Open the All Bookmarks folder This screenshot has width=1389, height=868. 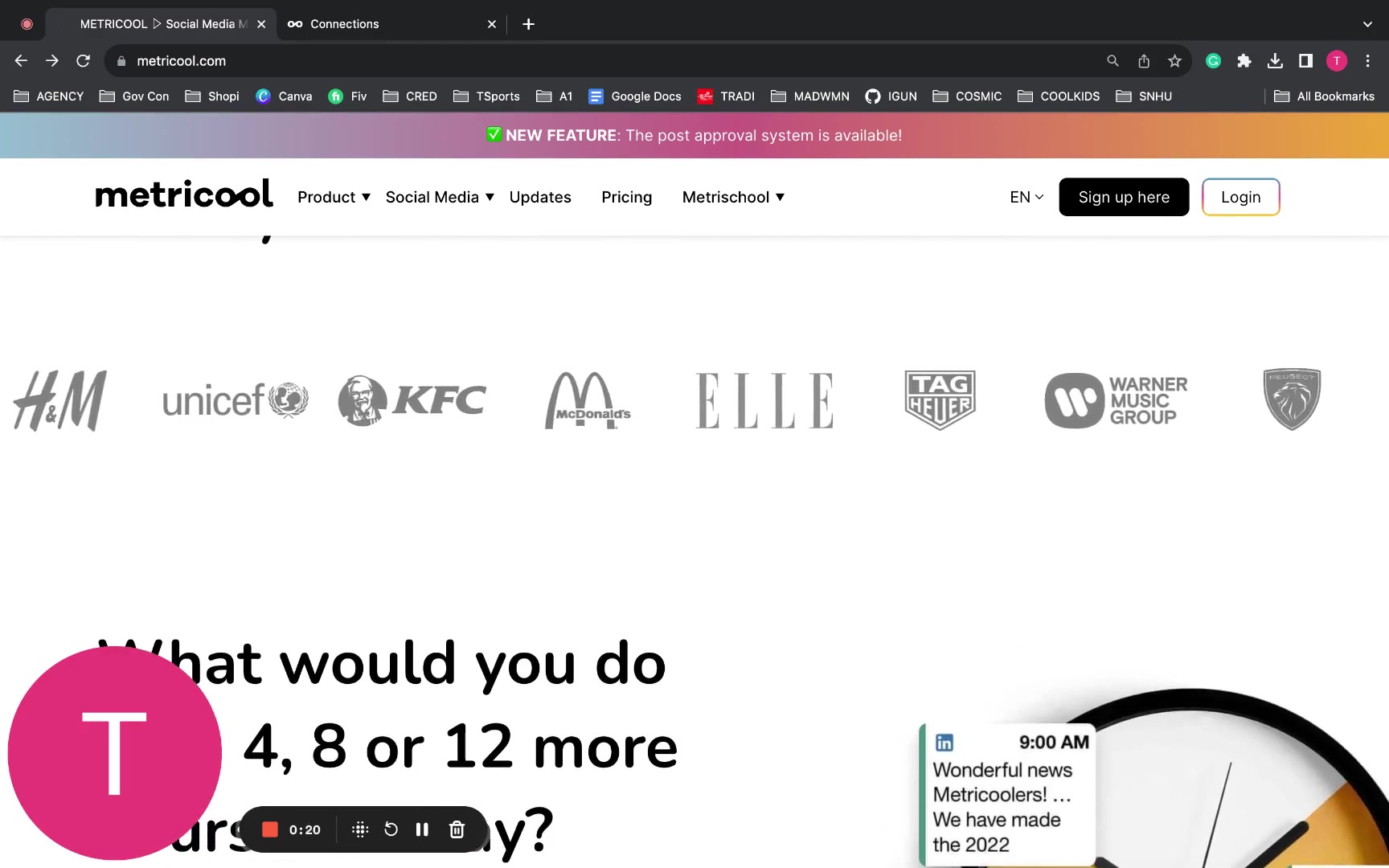pos(1325,96)
